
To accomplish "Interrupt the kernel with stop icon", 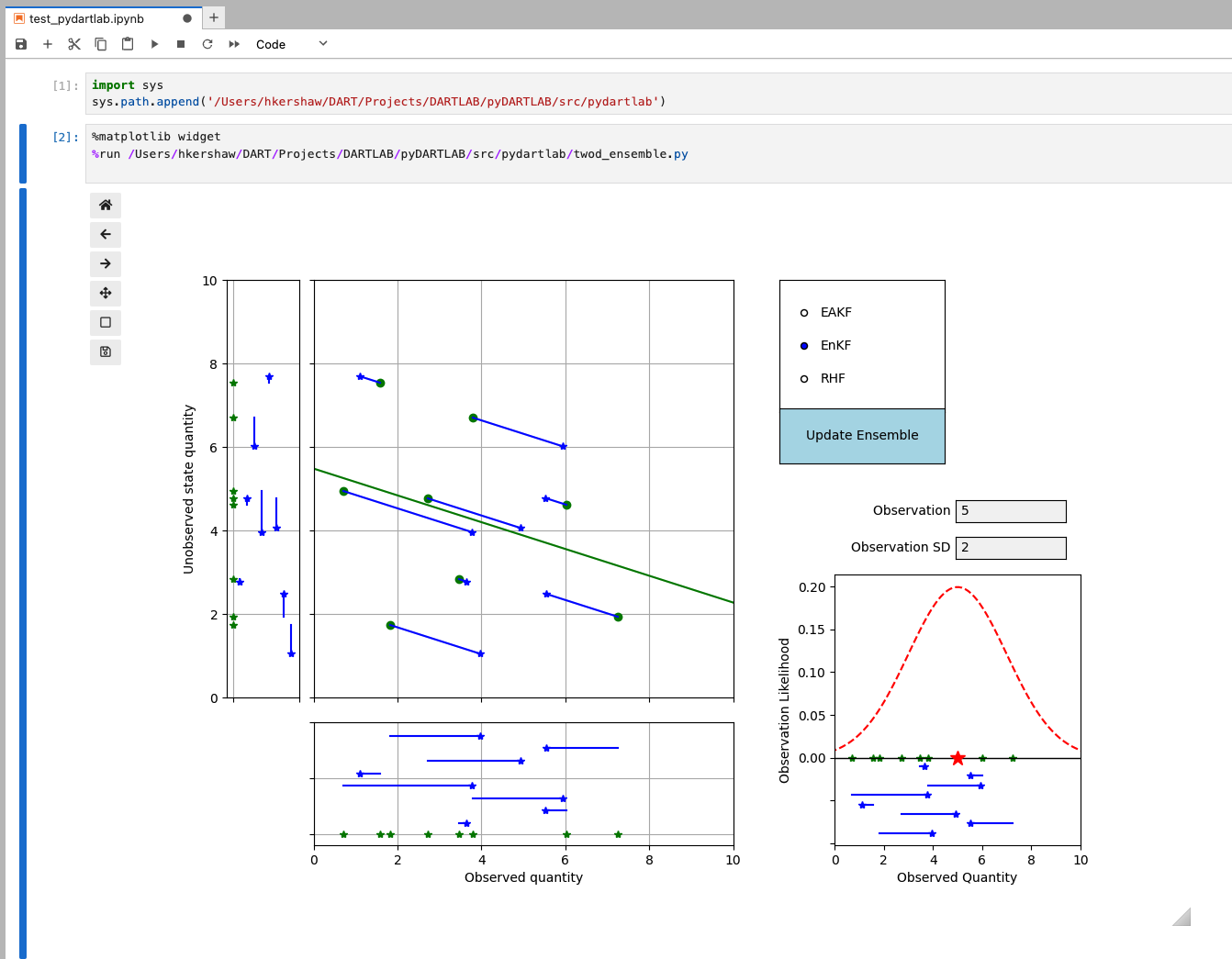I will click(x=181, y=44).
